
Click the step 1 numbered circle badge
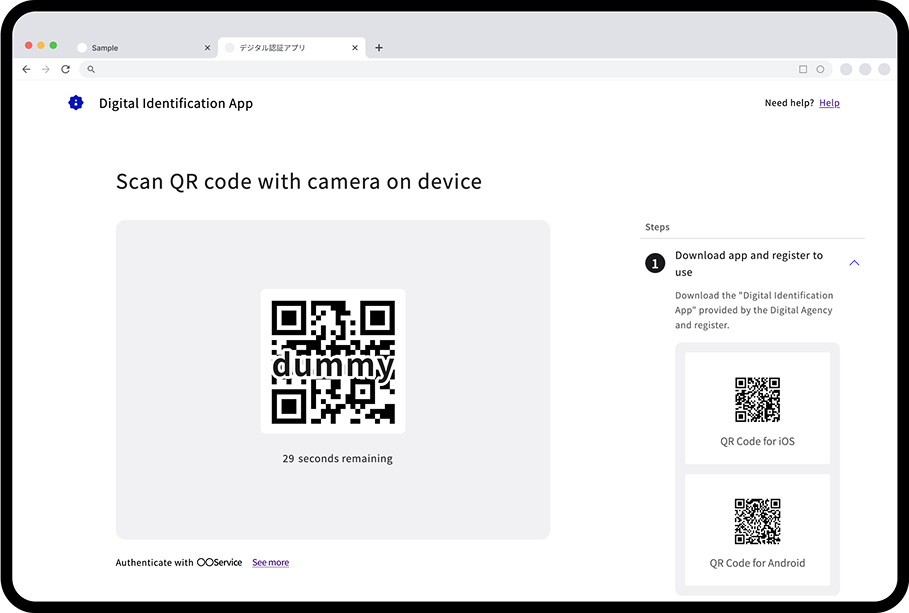point(655,263)
